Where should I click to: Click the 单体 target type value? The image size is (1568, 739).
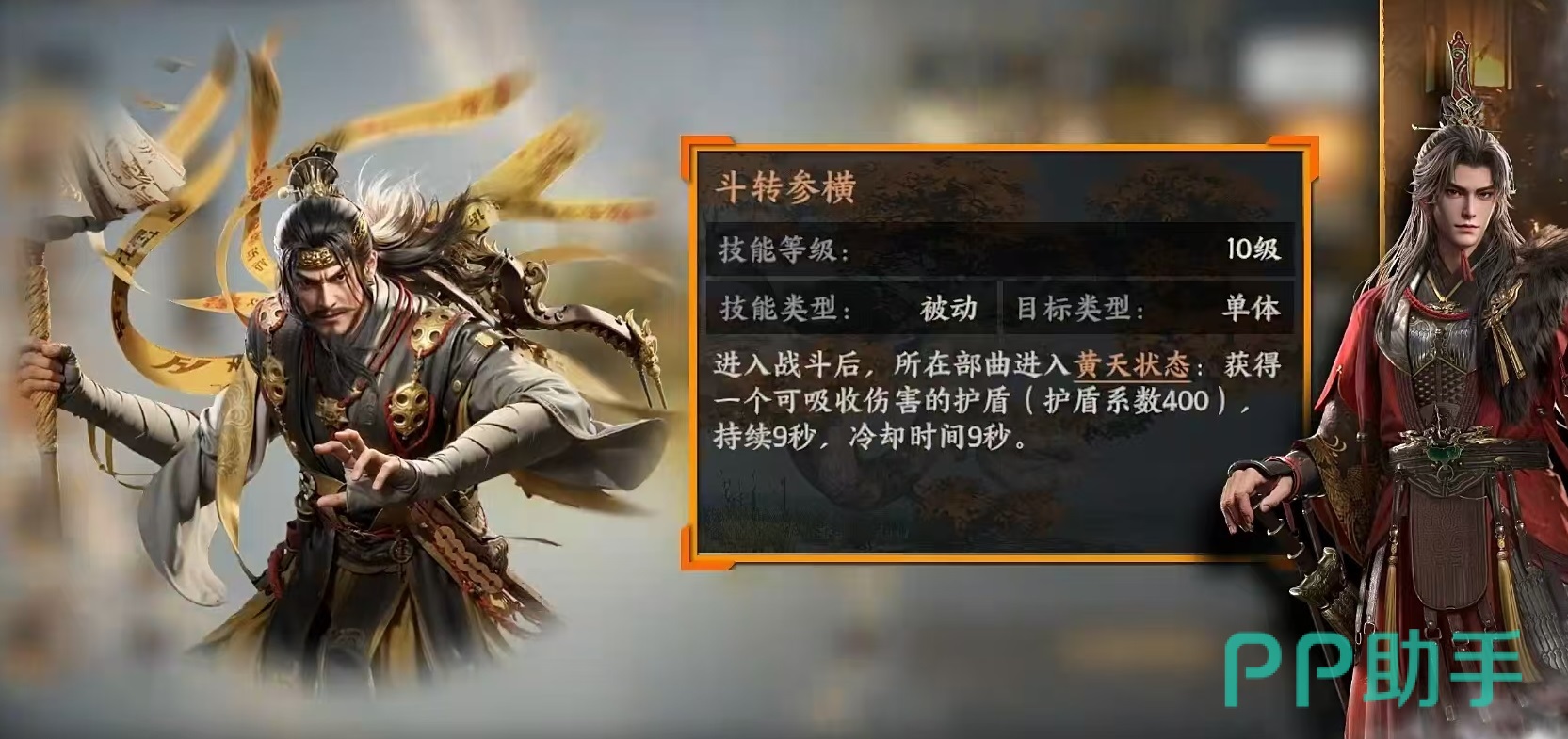click(x=1252, y=309)
